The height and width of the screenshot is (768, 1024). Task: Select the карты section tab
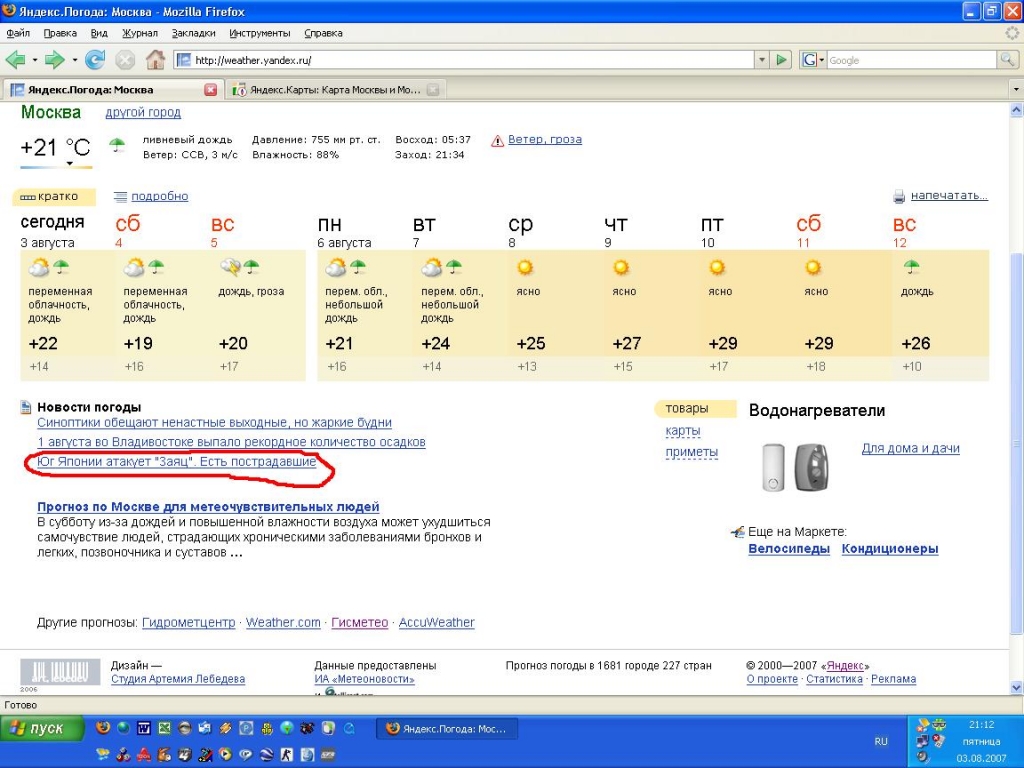pos(683,431)
